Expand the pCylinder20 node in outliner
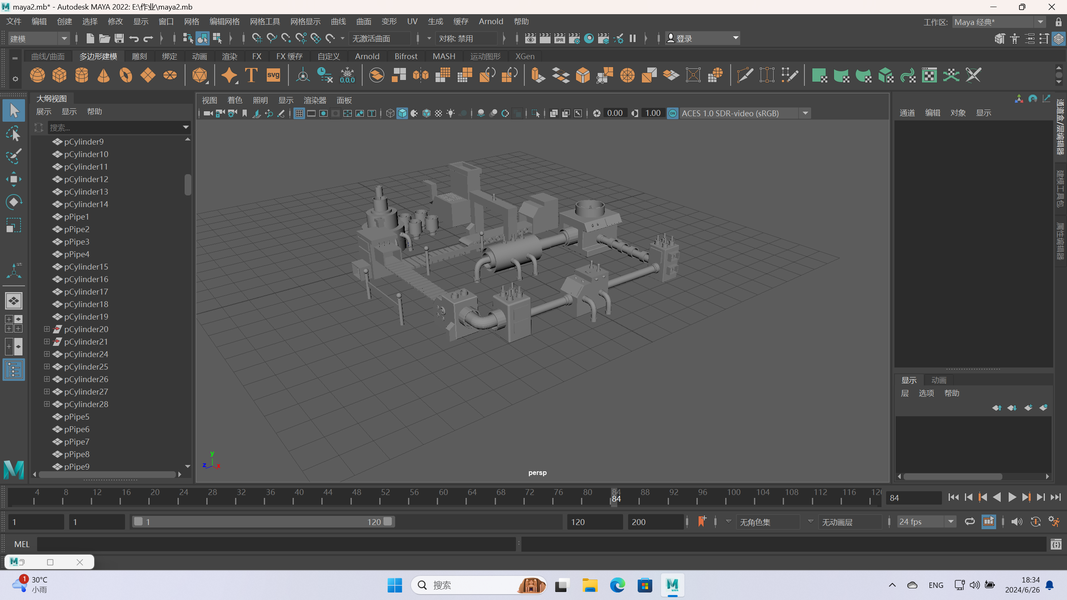 [47, 329]
